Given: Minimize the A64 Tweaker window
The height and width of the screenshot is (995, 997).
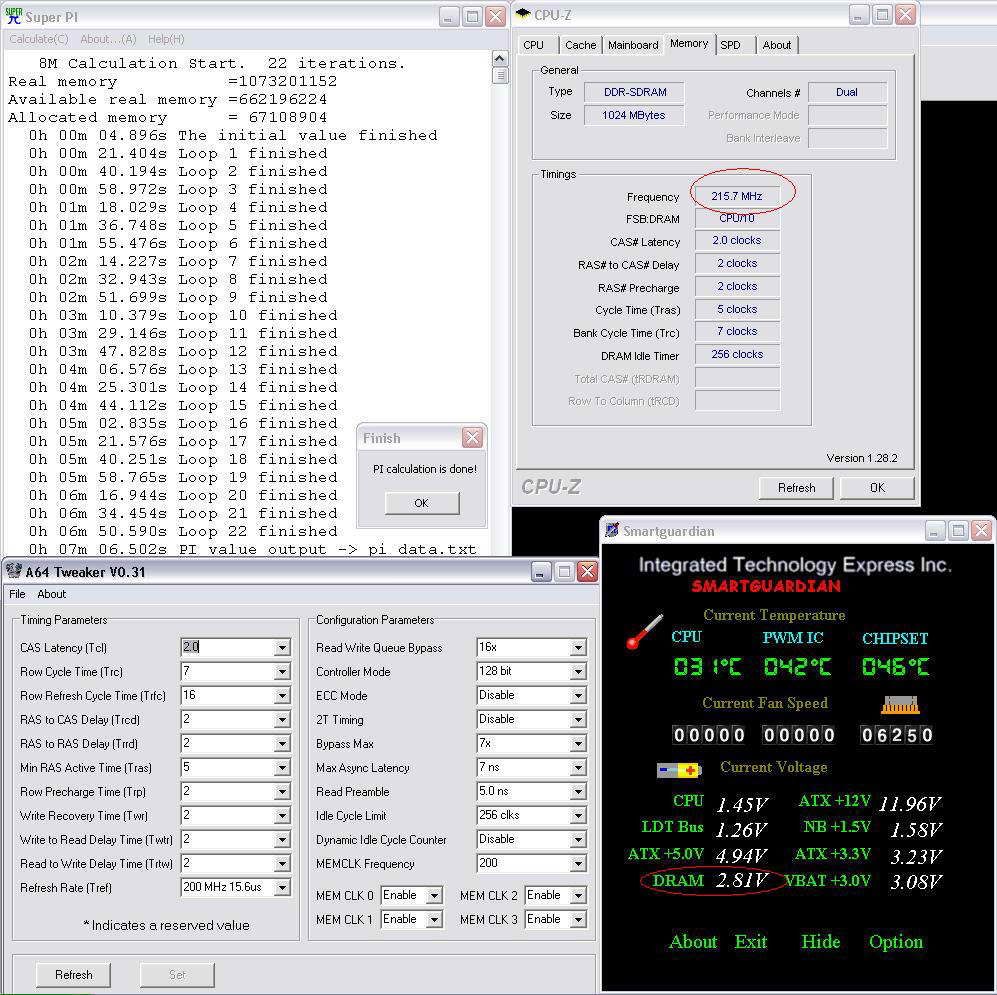Looking at the screenshot, I should point(541,572).
